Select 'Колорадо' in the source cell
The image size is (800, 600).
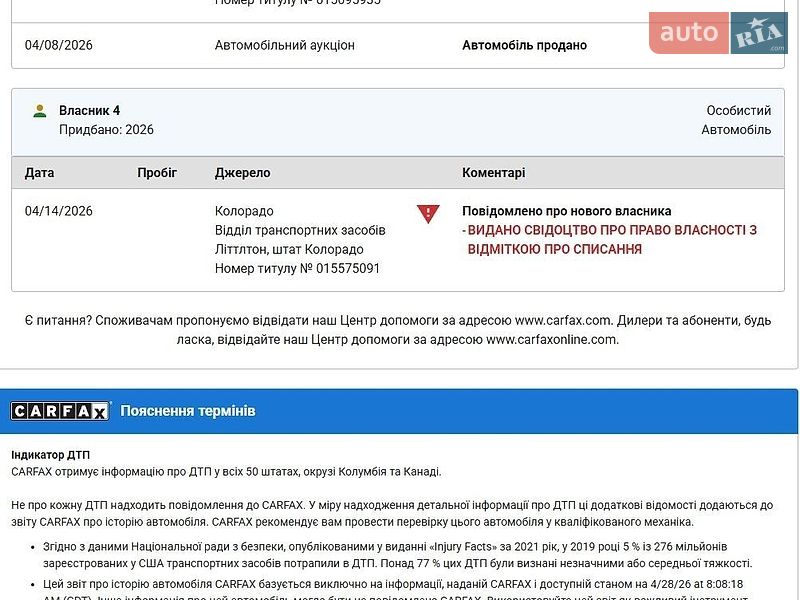pyautogui.click(x=244, y=211)
